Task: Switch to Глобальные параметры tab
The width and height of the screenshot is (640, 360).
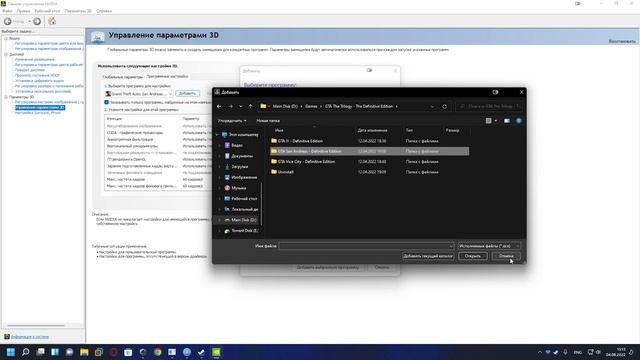Action: (x=122, y=77)
